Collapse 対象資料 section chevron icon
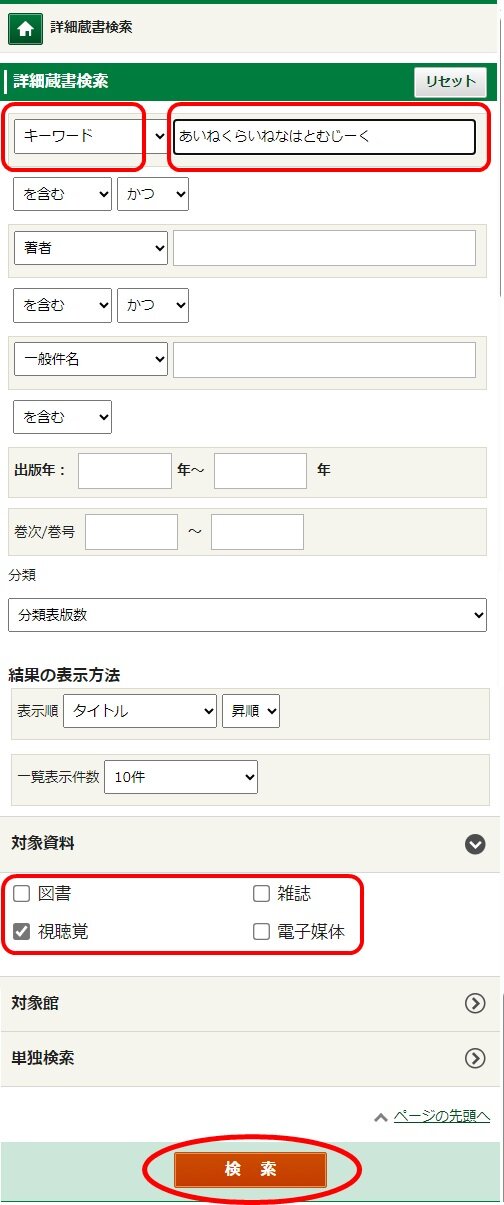Image resolution: width=504 pixels, height=1205 pixels. (x=475, y=844)
